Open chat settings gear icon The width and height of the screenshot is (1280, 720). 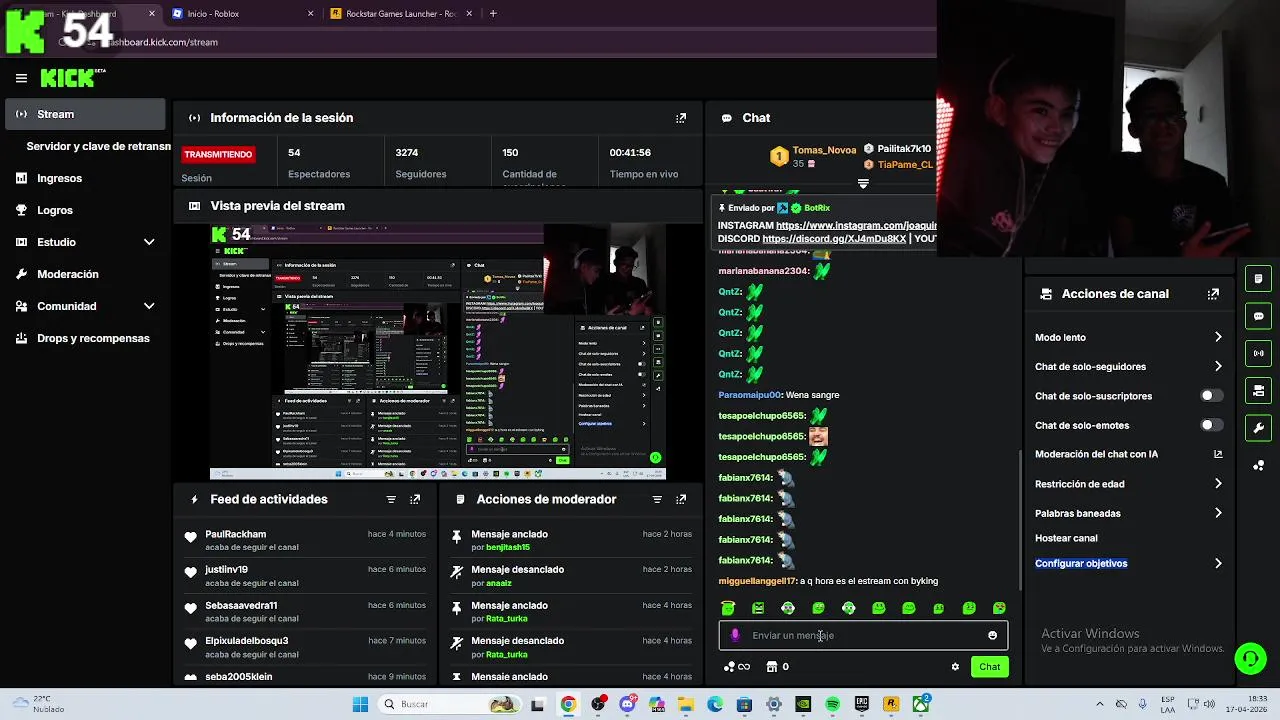[955, 667]
